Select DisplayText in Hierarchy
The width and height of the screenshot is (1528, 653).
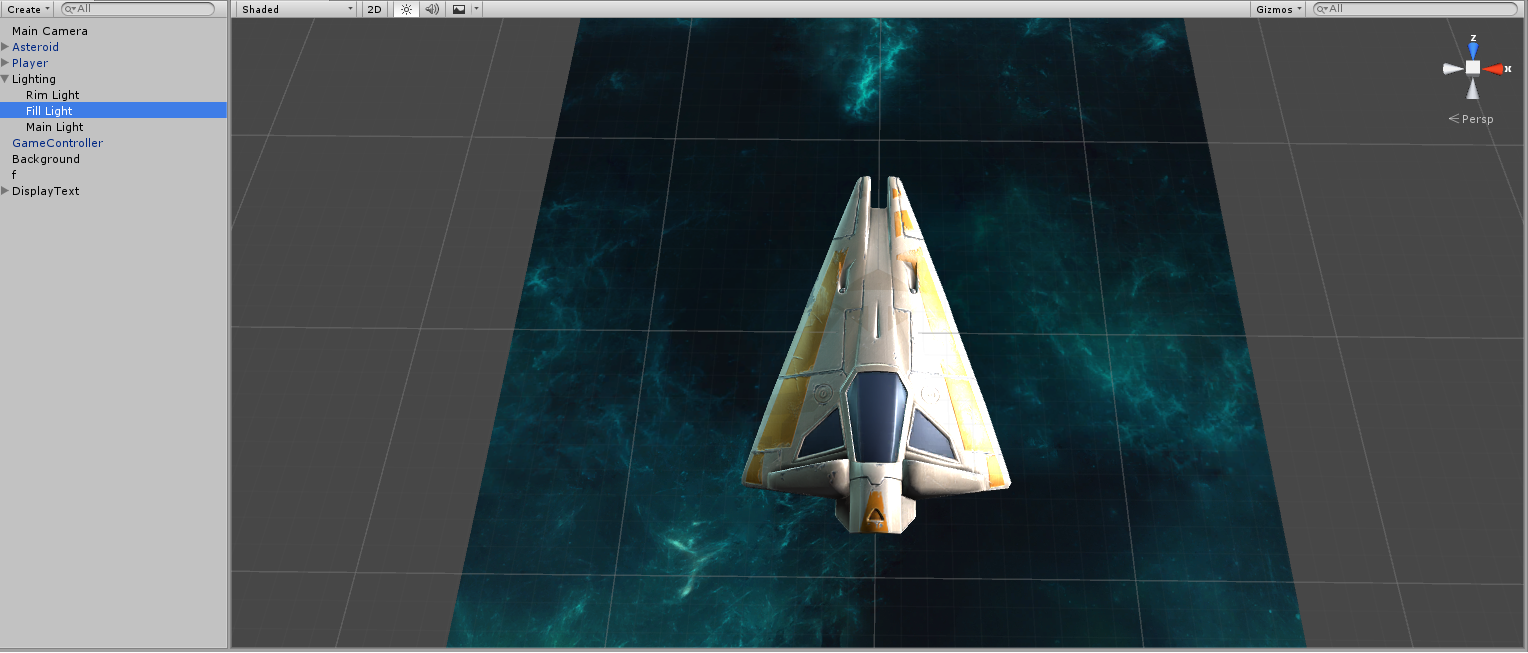click(x=46, y=191)
